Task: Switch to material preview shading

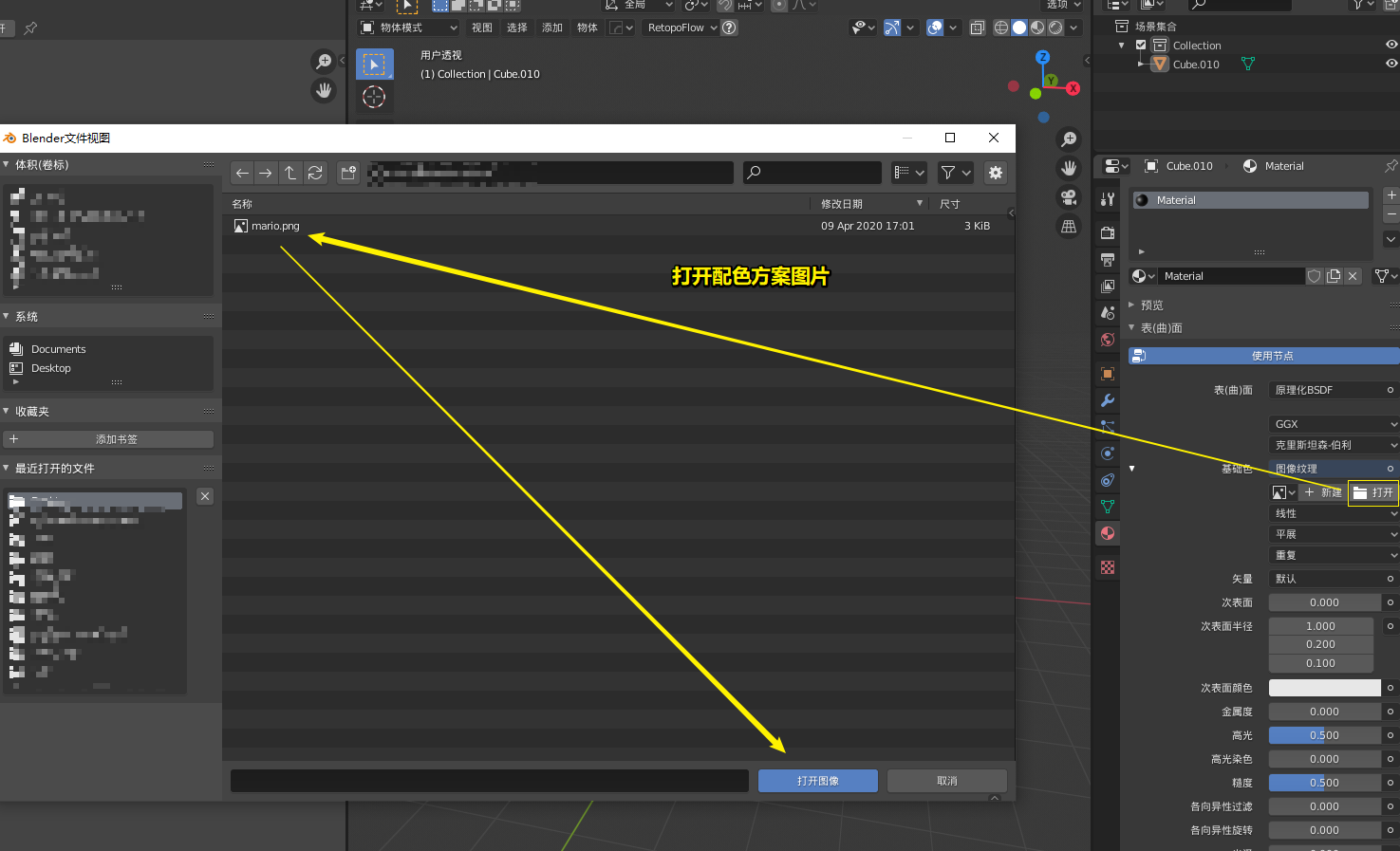Action: [1037, 28]
